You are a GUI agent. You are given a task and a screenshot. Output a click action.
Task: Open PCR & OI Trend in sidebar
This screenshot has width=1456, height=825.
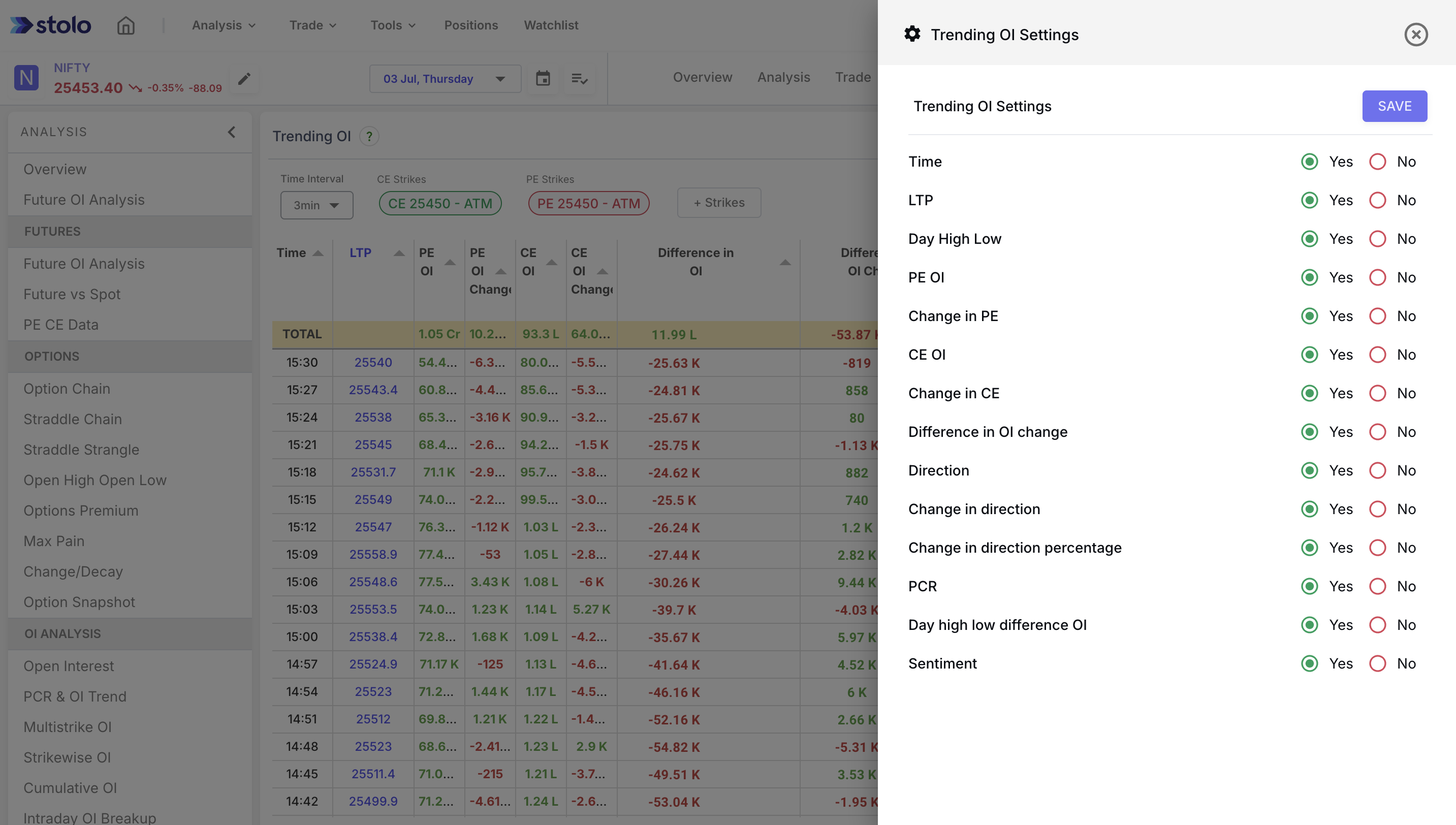tap(75, 696)
